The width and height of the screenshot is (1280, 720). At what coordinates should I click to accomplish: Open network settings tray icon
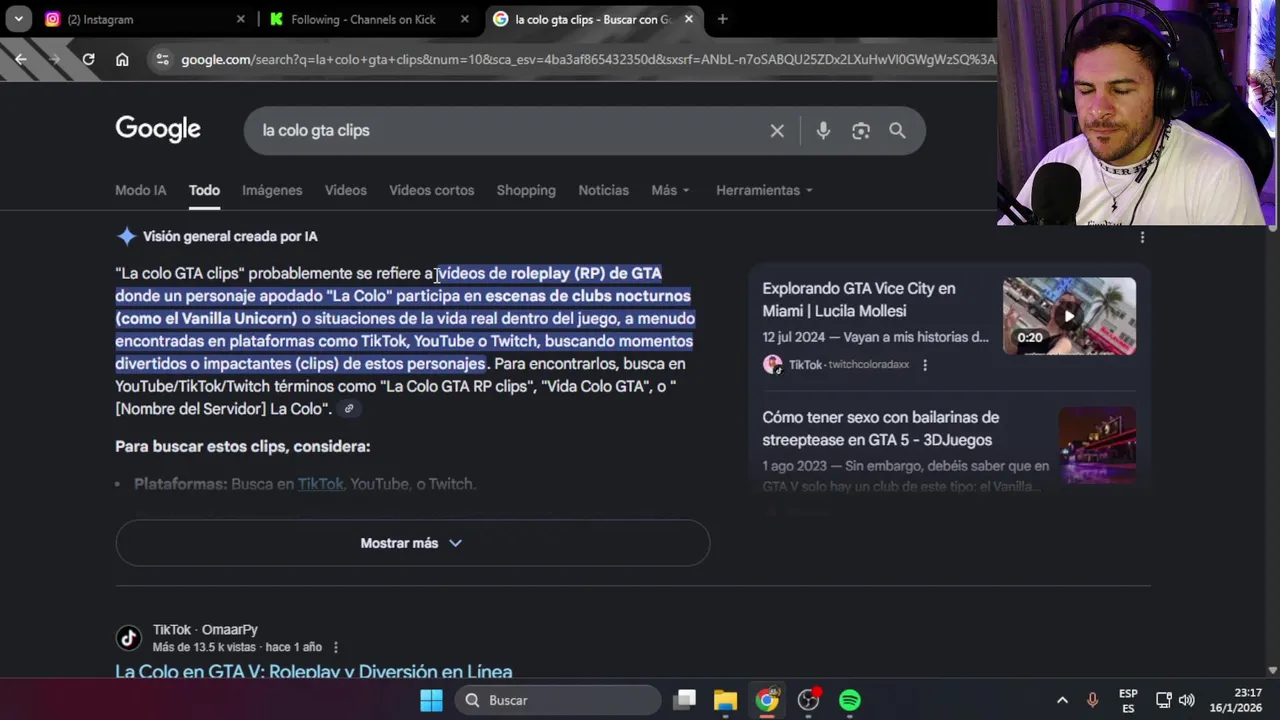(x=1163, y=700)
